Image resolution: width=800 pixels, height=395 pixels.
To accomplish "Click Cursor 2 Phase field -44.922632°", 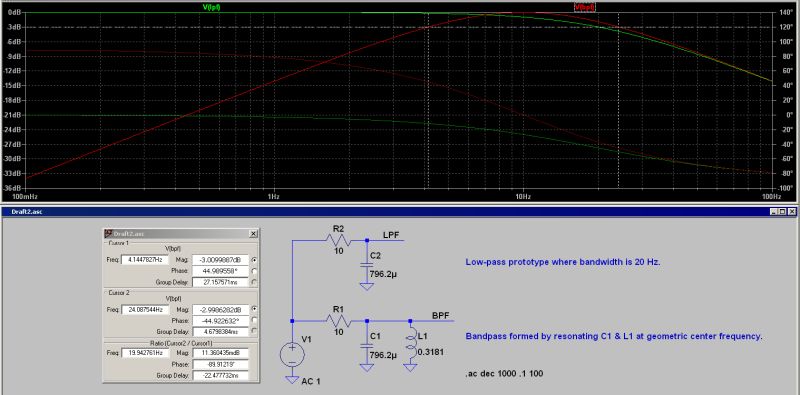I will (220, 320).
